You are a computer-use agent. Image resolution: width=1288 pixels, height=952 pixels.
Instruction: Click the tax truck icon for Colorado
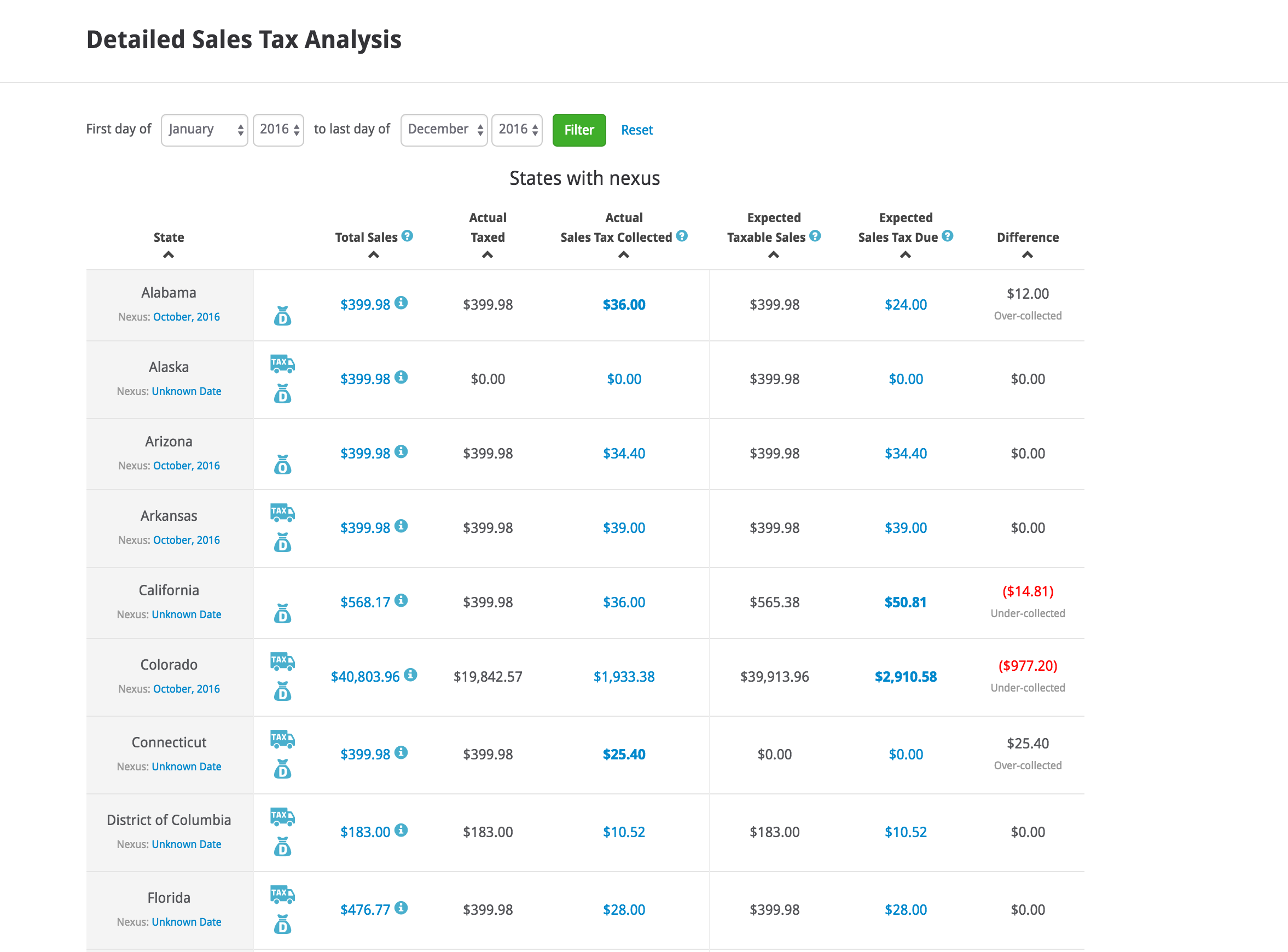click(x=282, y=661)
